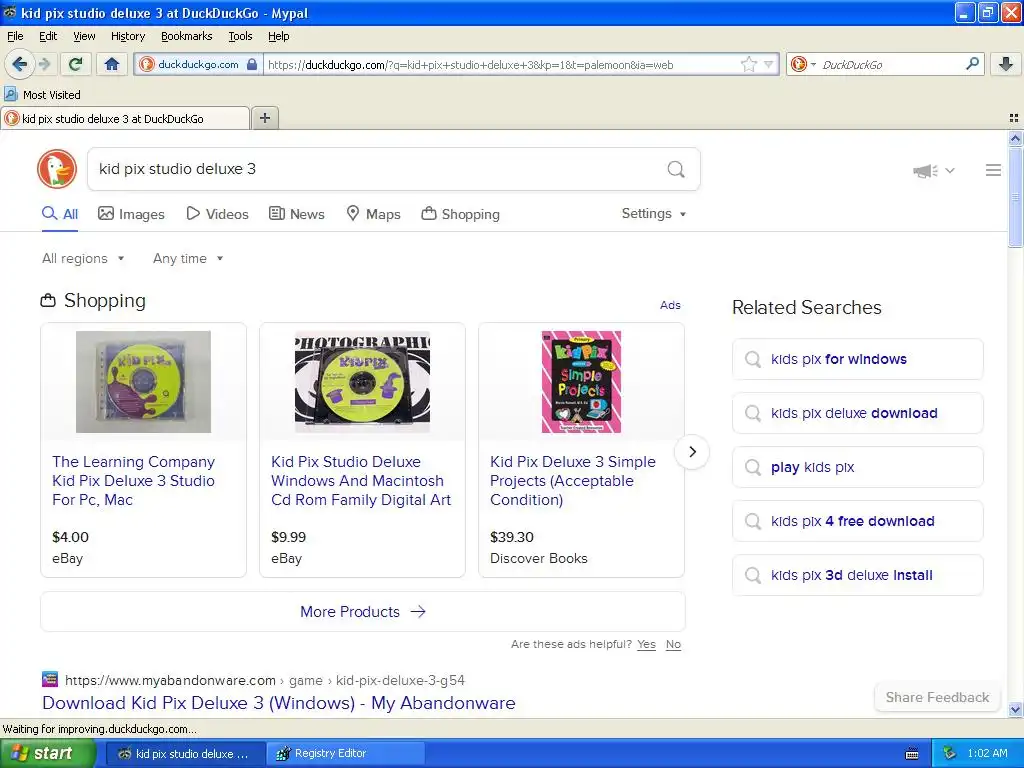Open the megaphone announcements icon

(x=925, y=170)
